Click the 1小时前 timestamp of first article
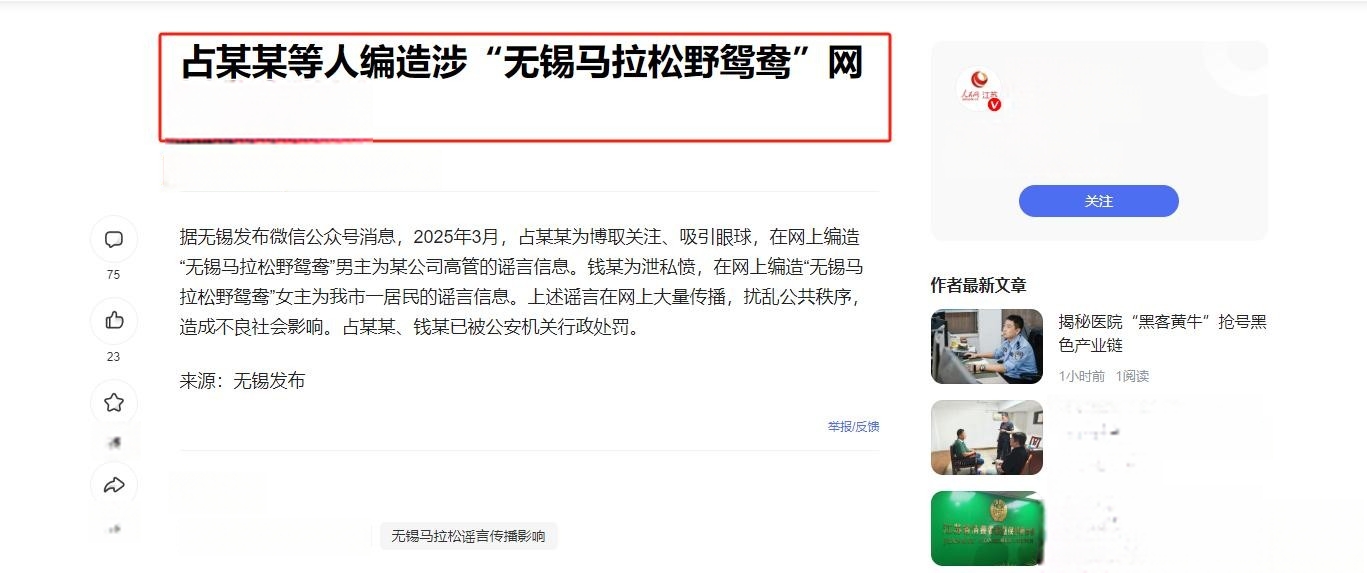Screen dimensions: 1367x573 (1082, 376)
